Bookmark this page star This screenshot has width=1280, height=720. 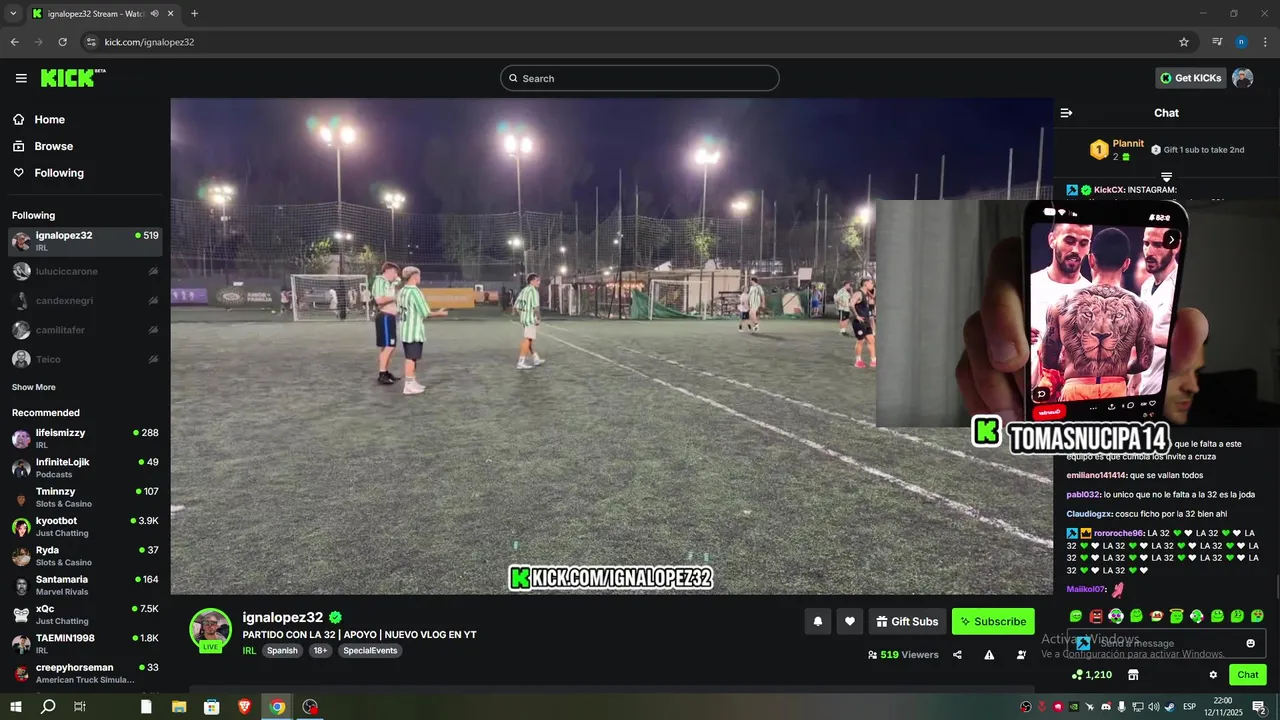(1184, 42)
